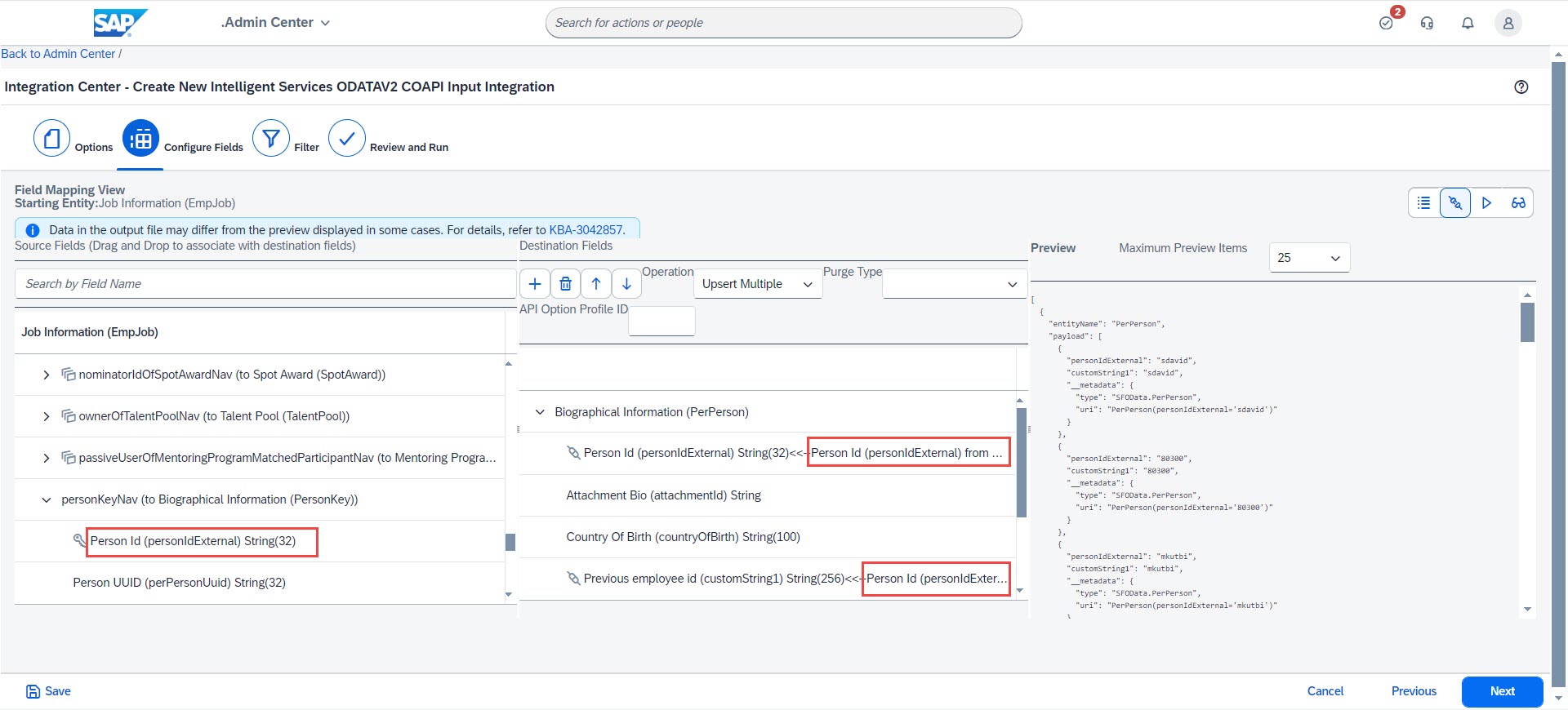The height and width of the screenshot is (710, 1568).
Task: Click the run preview play icon
Action: [1486, 202]
